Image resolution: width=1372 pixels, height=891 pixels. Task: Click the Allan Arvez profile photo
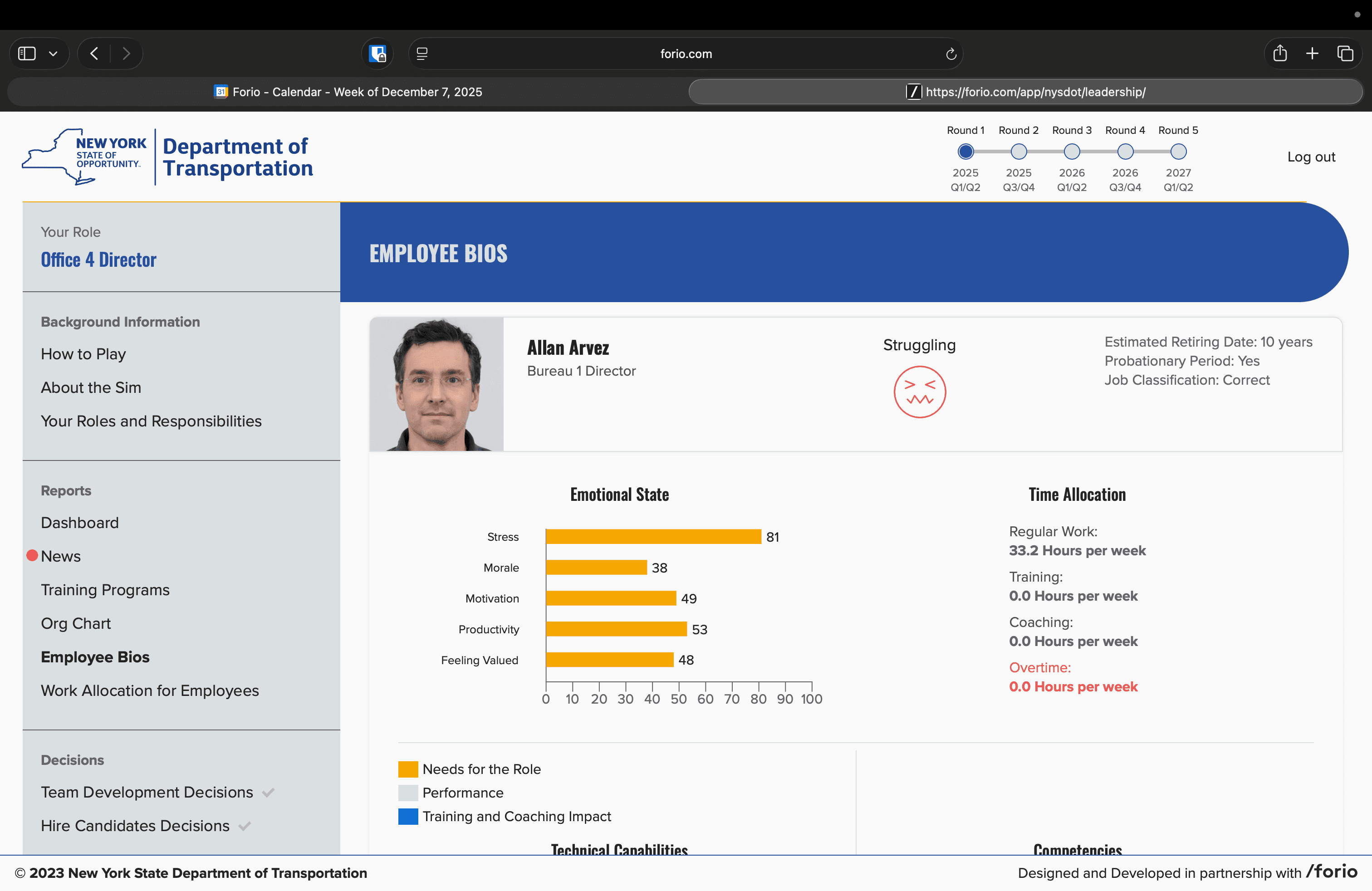[x=436, y=384]
